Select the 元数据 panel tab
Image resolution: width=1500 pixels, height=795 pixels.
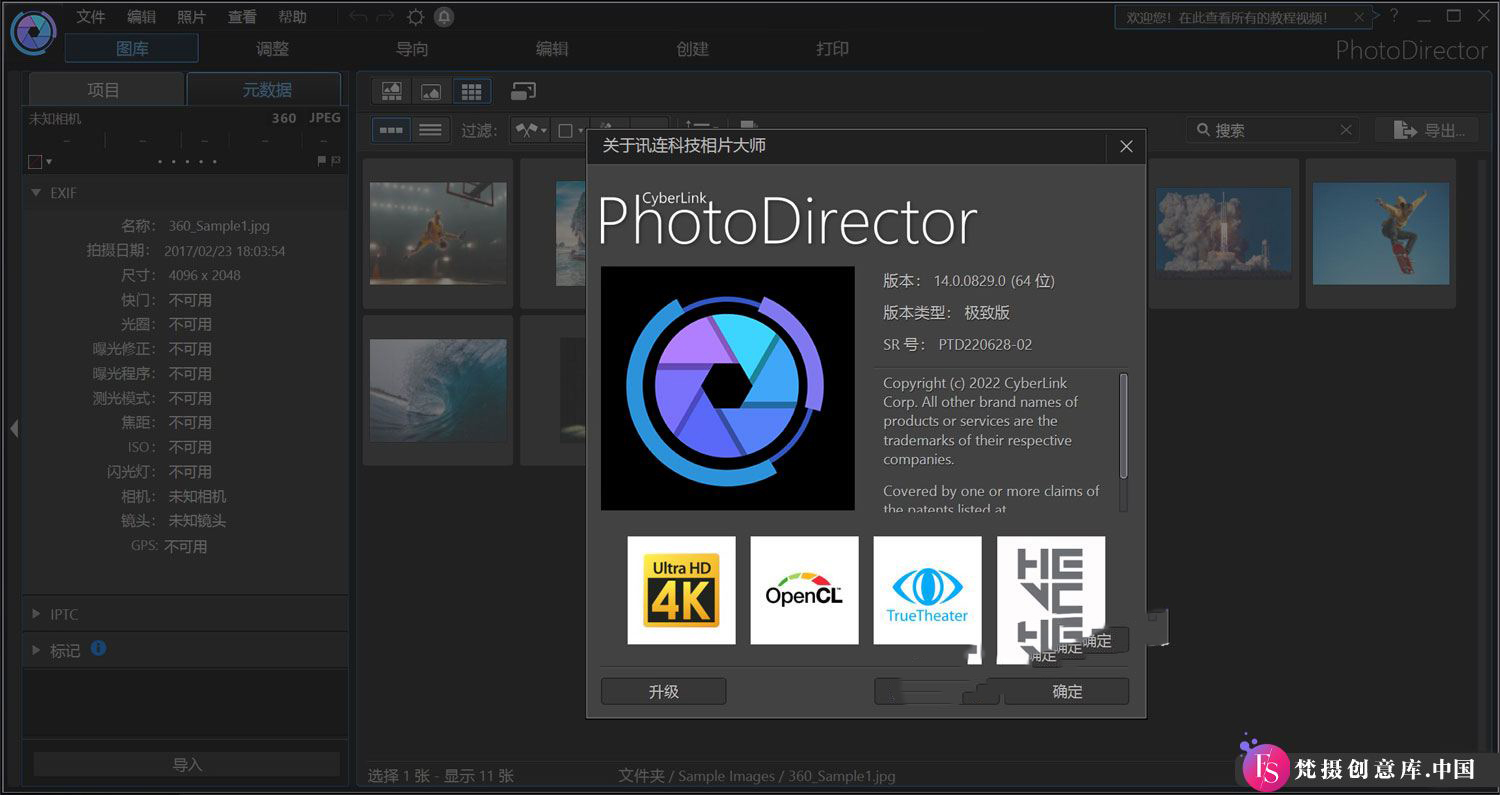266,89
